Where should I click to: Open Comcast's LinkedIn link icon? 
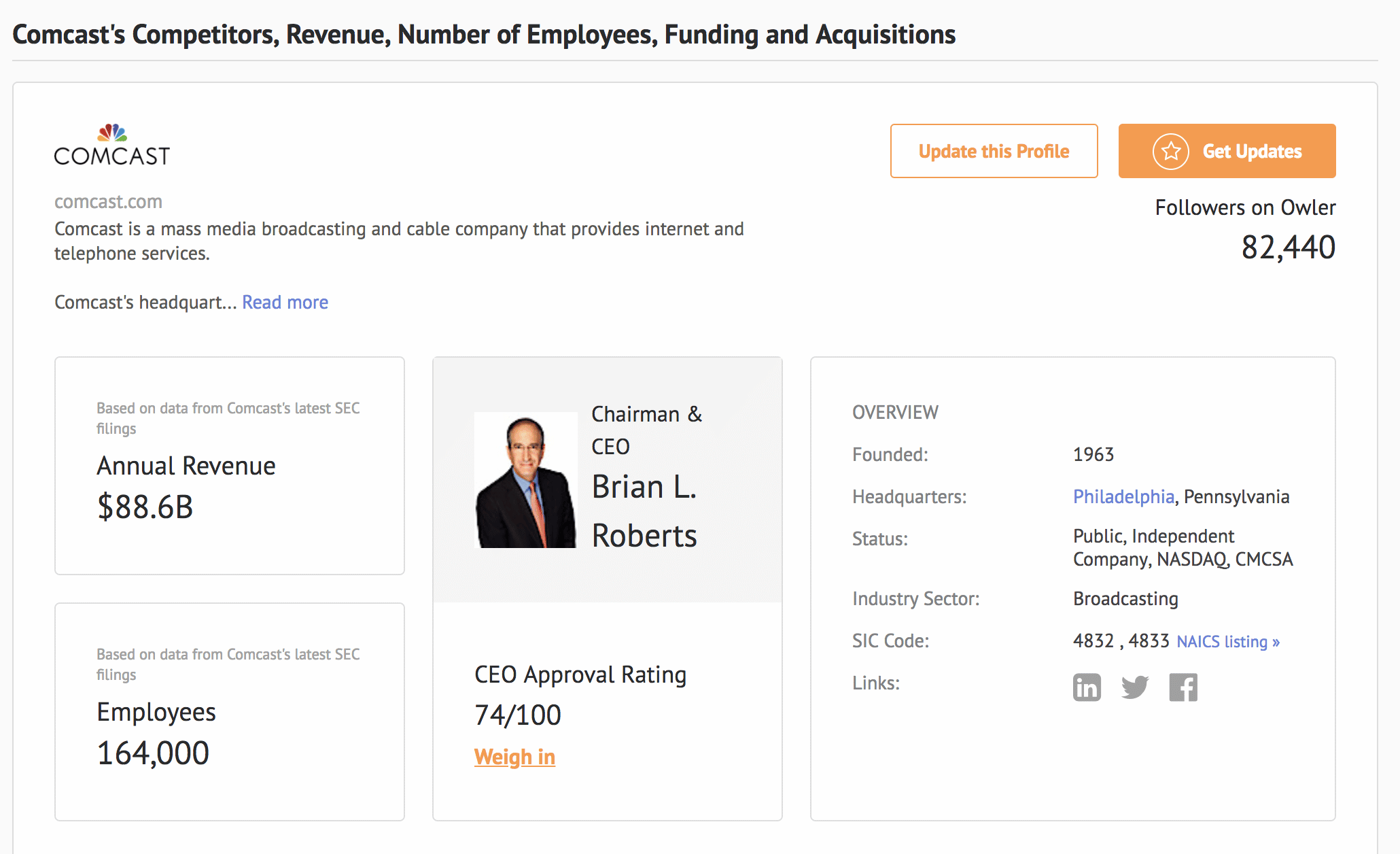coord(1087,687)
